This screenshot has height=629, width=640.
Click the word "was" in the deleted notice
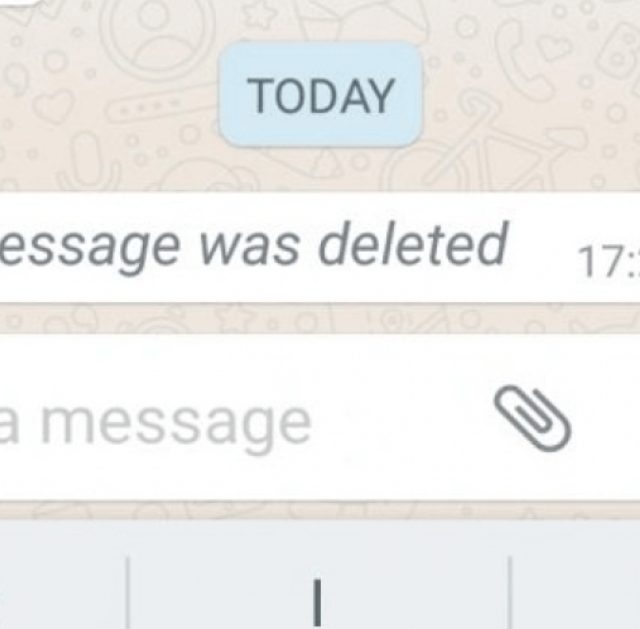click(249, 249)
